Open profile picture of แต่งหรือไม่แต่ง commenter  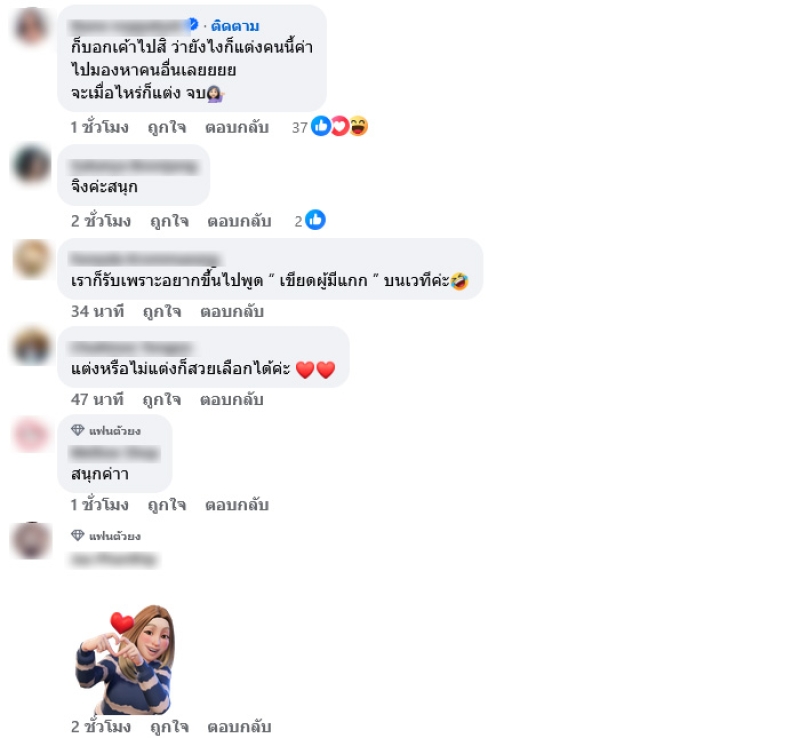click(x=32, y=346)
